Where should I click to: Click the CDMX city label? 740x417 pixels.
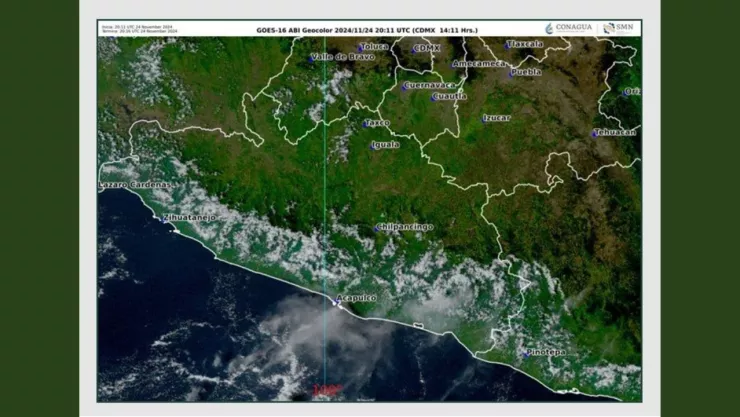[x=427, y=48]
